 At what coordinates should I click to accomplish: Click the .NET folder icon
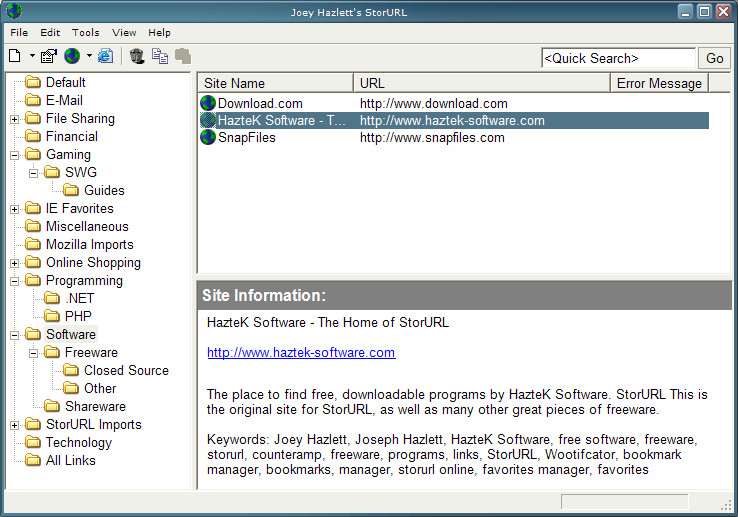pyautogui.click(x=52, y=299)
